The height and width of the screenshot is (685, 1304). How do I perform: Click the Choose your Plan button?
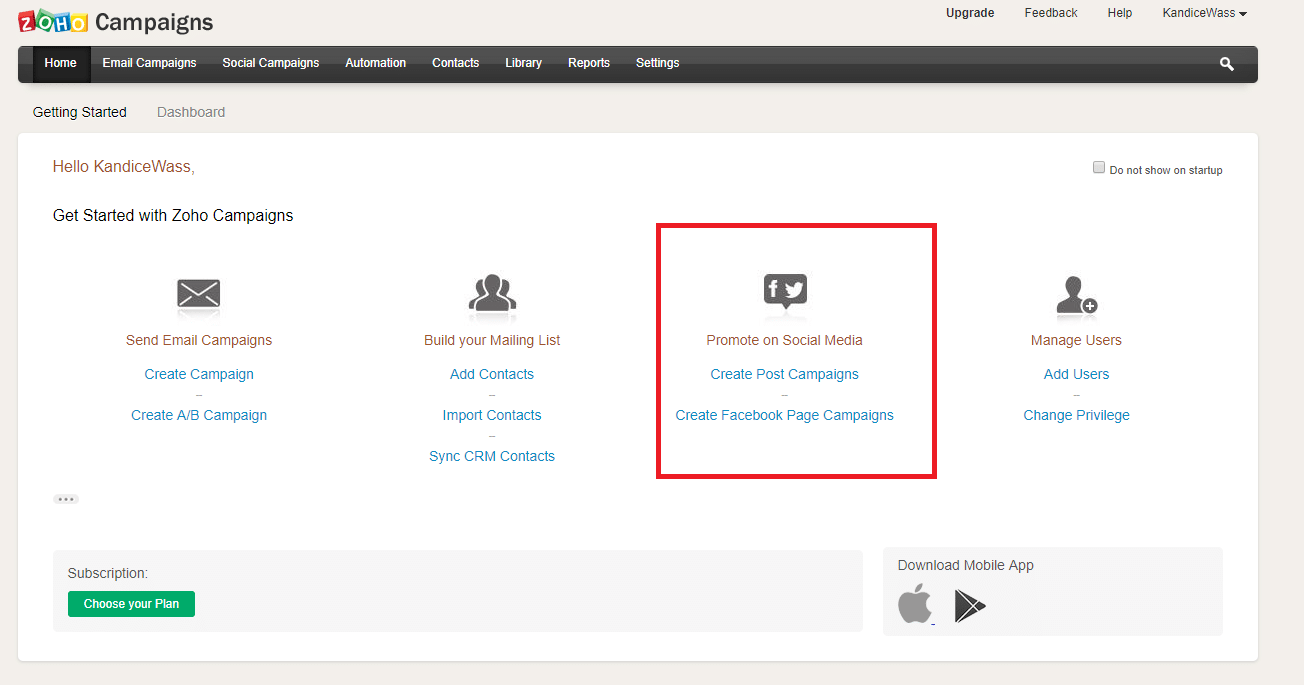(x=132, y=604)
